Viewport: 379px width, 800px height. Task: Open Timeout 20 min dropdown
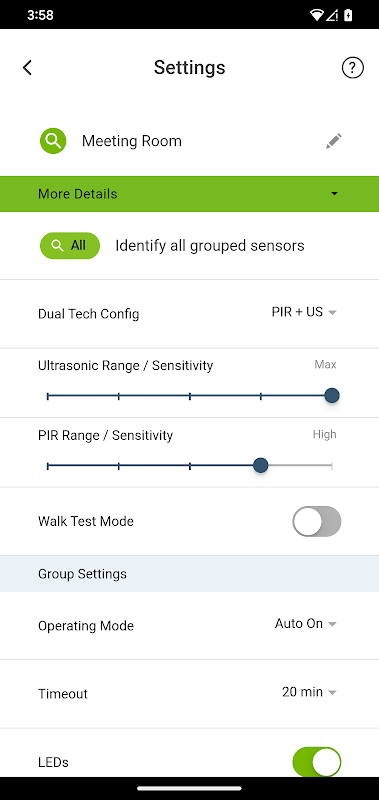click(309, 692)
